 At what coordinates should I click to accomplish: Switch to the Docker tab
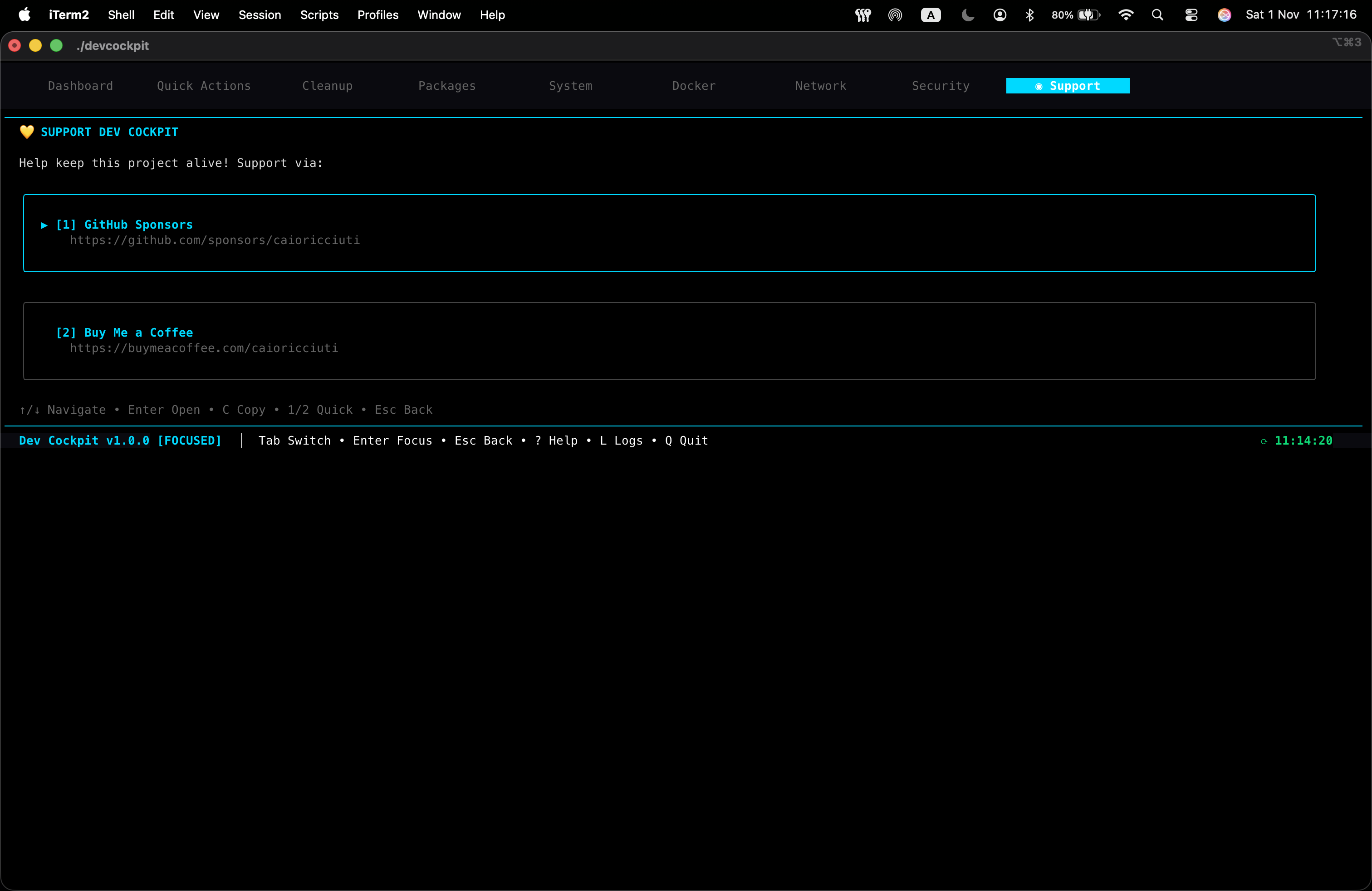pyautogui.click(x=693, y=86)
